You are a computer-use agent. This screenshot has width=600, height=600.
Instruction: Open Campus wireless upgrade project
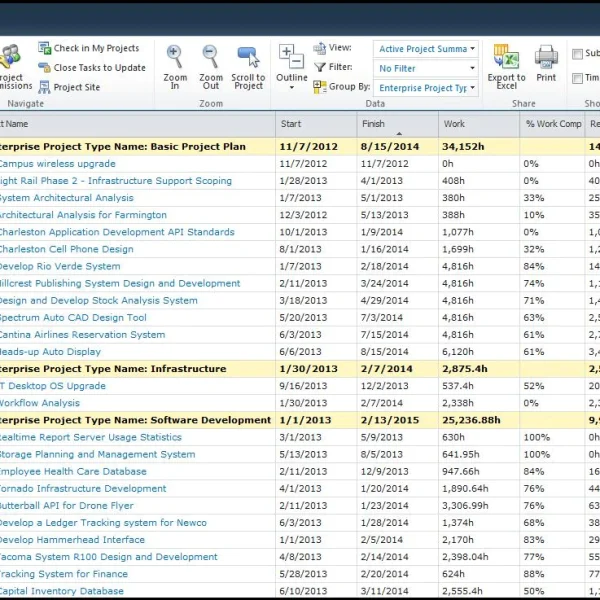pyautogui.click(x=57, y=164)
